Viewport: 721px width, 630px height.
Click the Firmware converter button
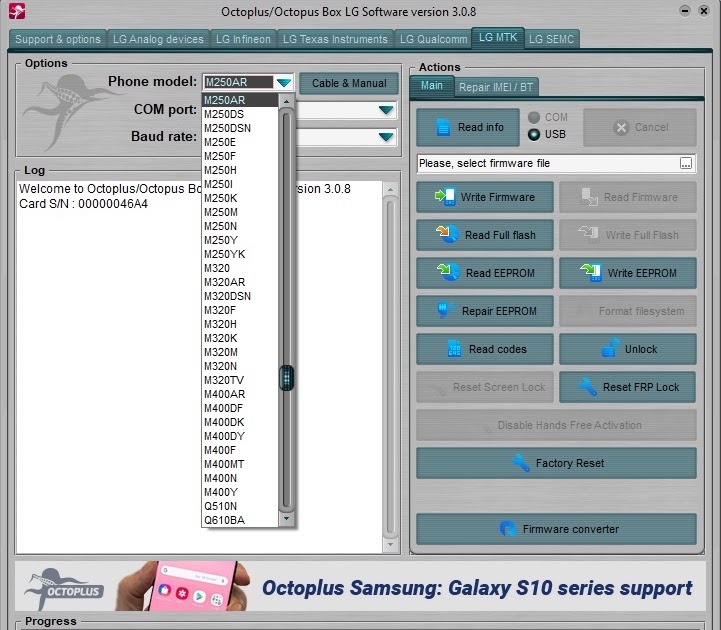(556, 529)
